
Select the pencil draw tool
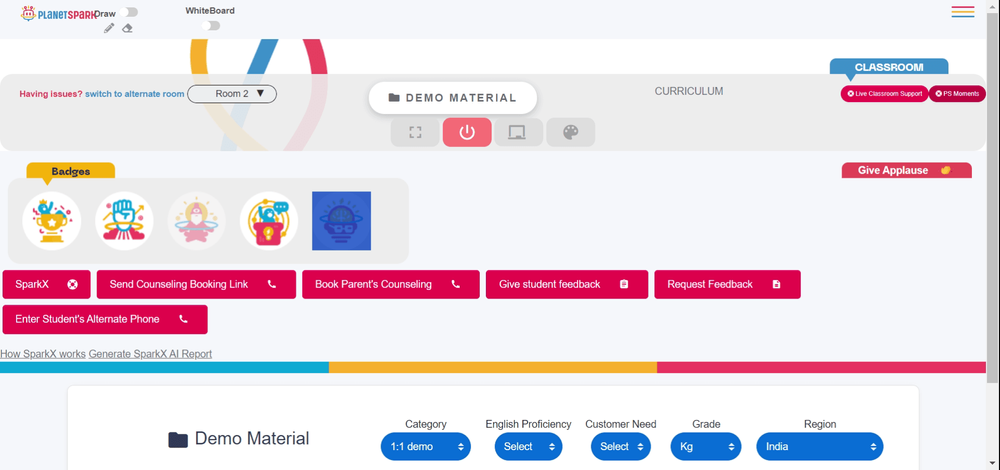[109, 28]
